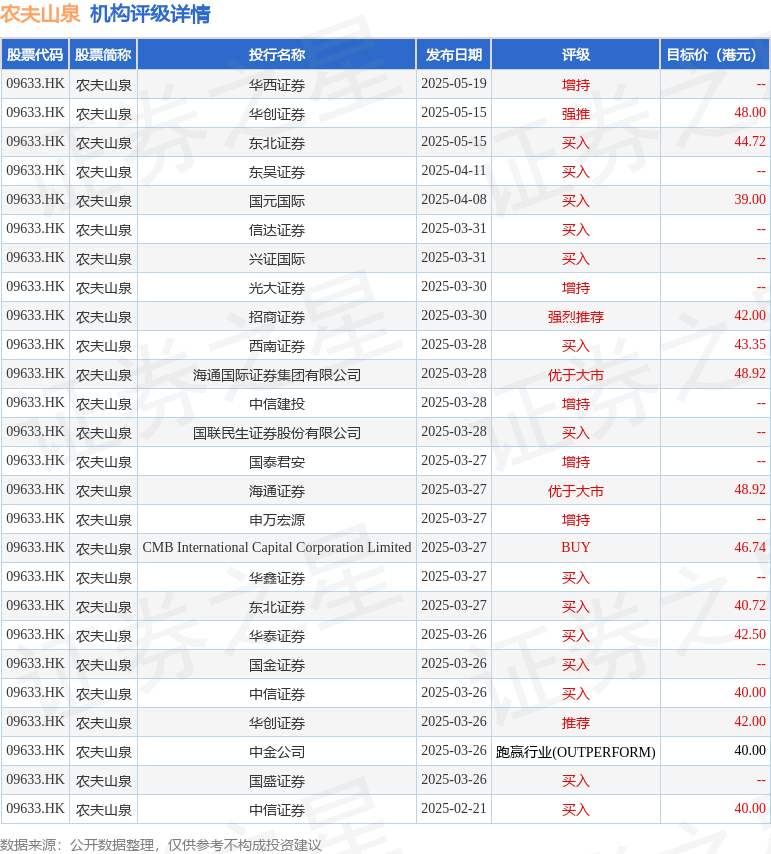Viewport: 771px width, 854px height.
Task: Click the BUY rating cell
Action: tap(576, 547)
